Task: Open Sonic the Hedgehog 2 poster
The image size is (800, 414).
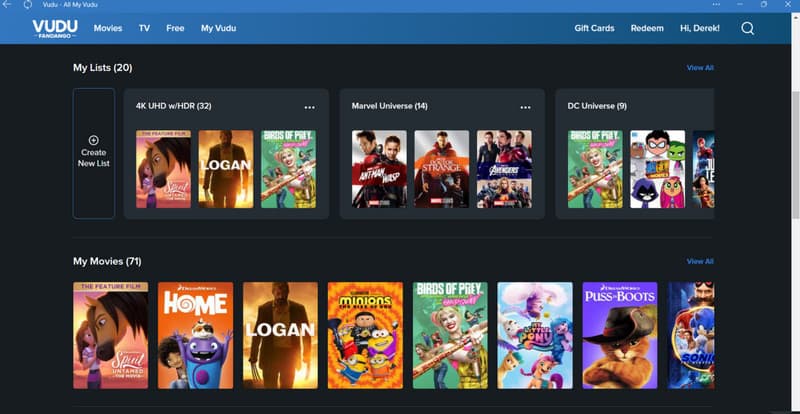Action: pyautogui.click(x=691, y=335)
